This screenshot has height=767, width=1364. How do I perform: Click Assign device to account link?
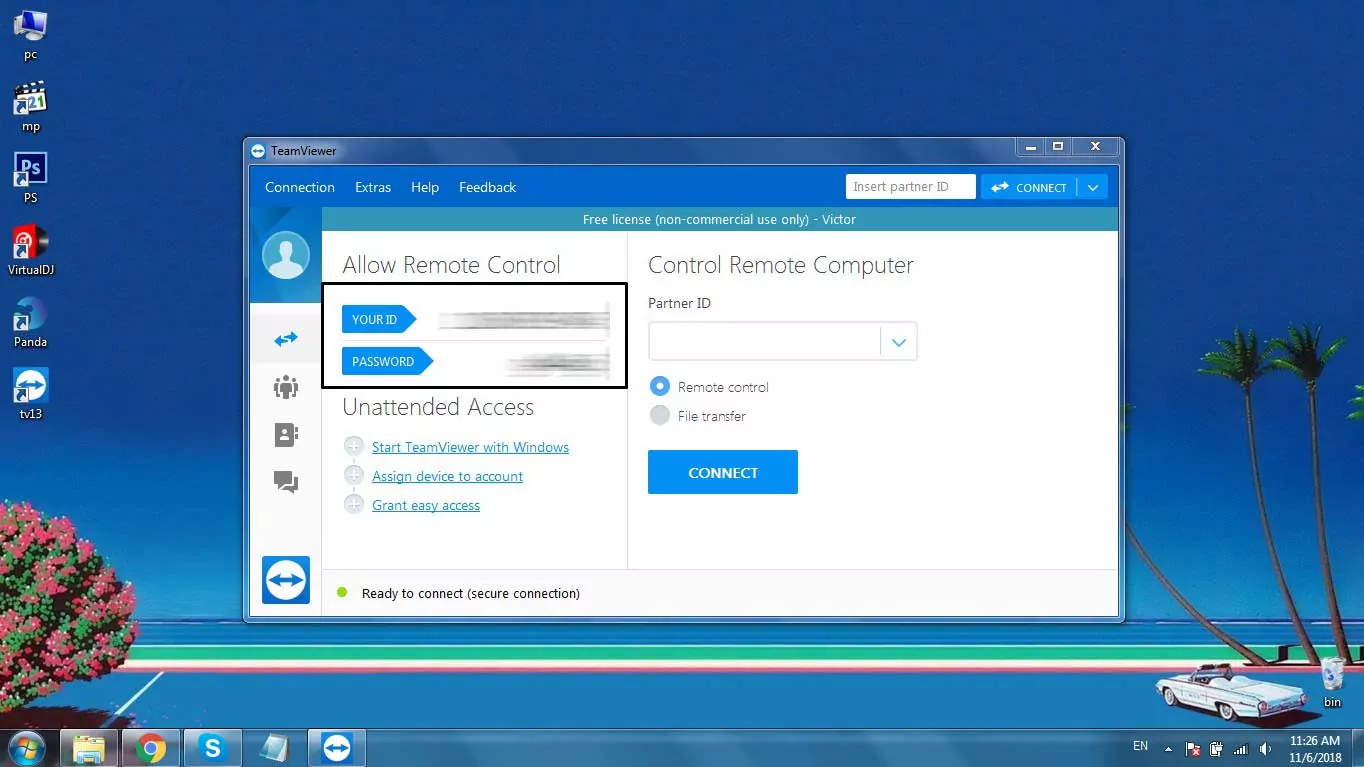coord(447,476)
